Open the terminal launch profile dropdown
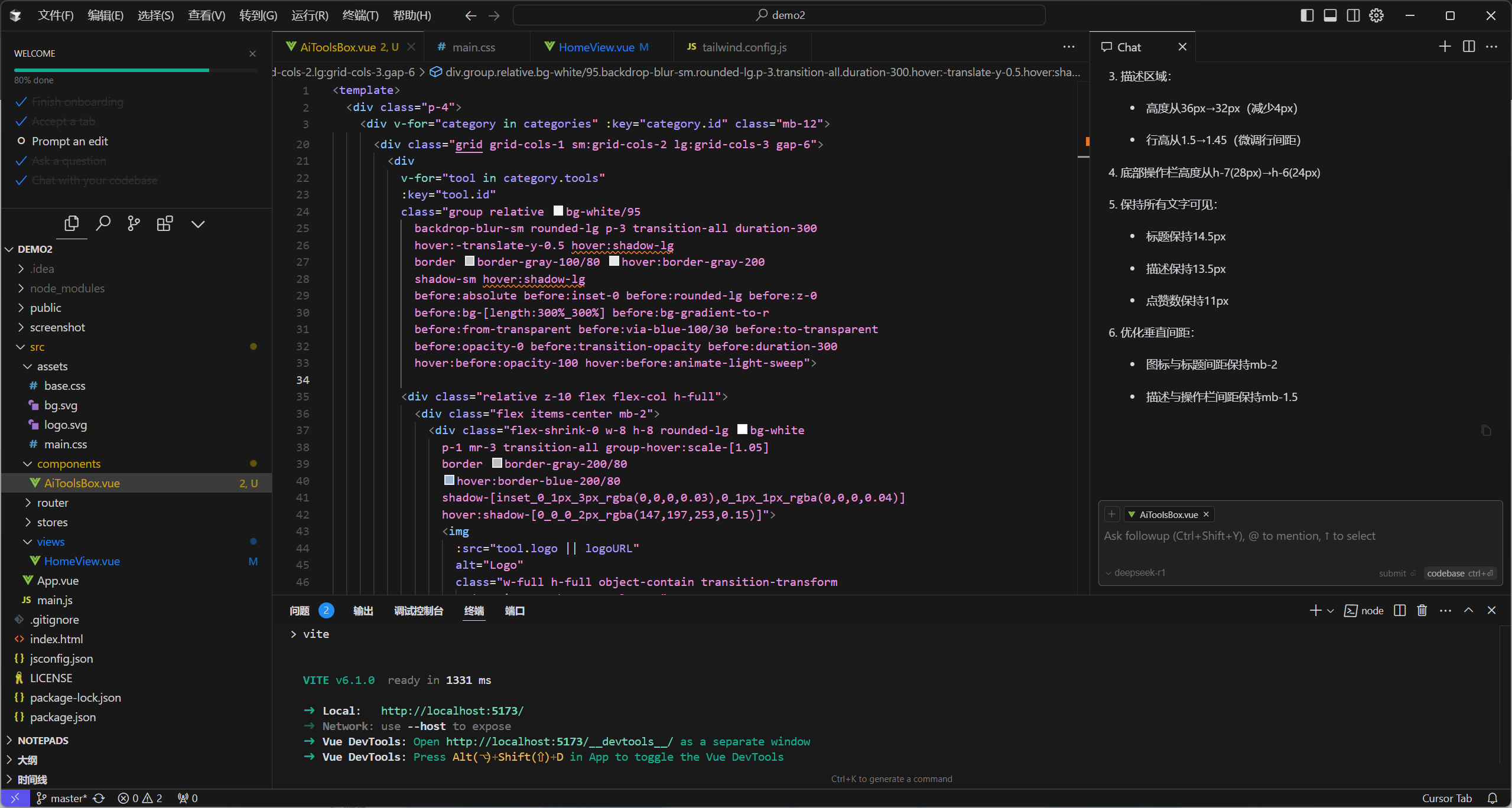This screenshot has width=1512, height=808. (1331, 611)
